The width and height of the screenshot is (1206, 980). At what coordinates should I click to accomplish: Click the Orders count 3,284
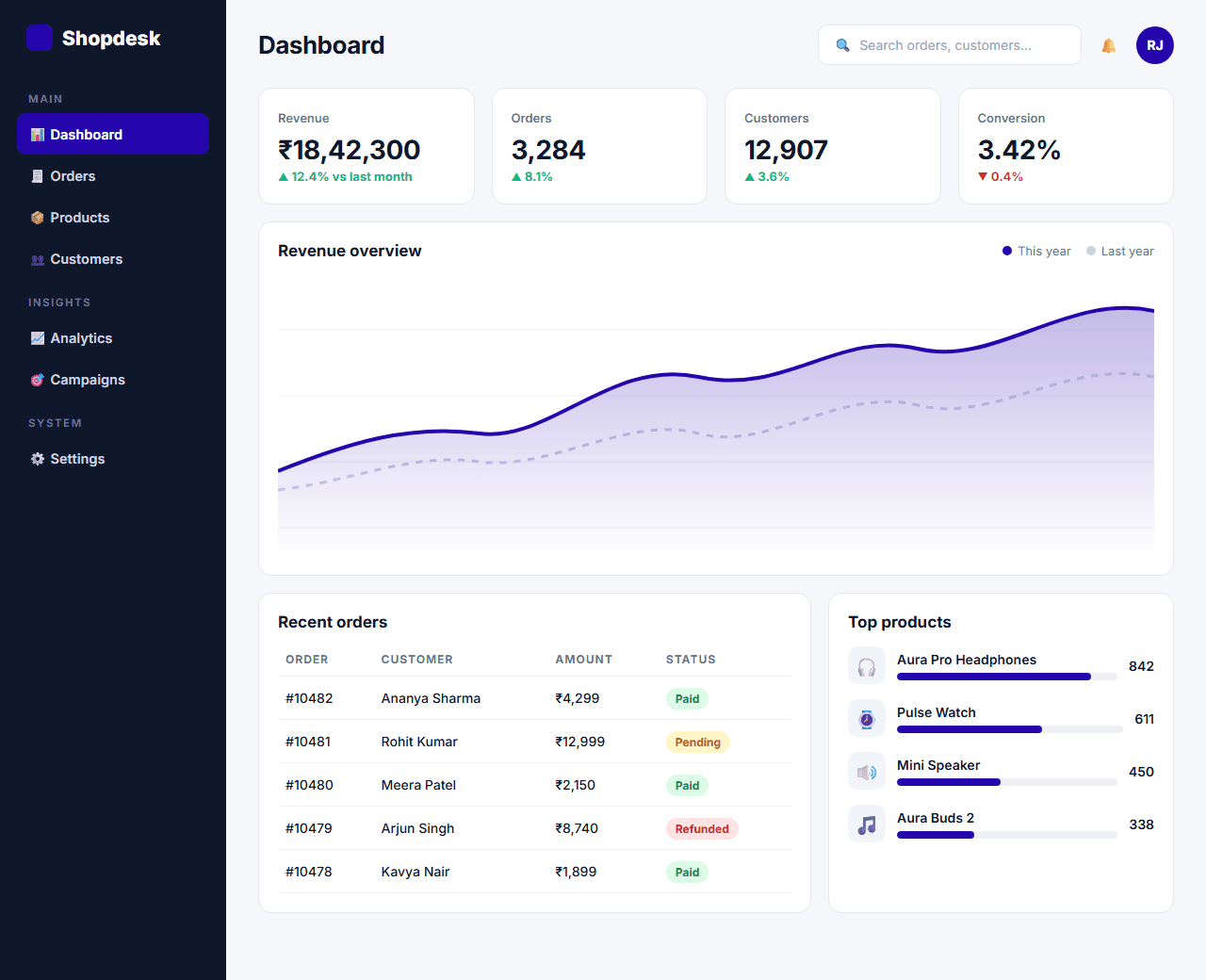(548, 150)
